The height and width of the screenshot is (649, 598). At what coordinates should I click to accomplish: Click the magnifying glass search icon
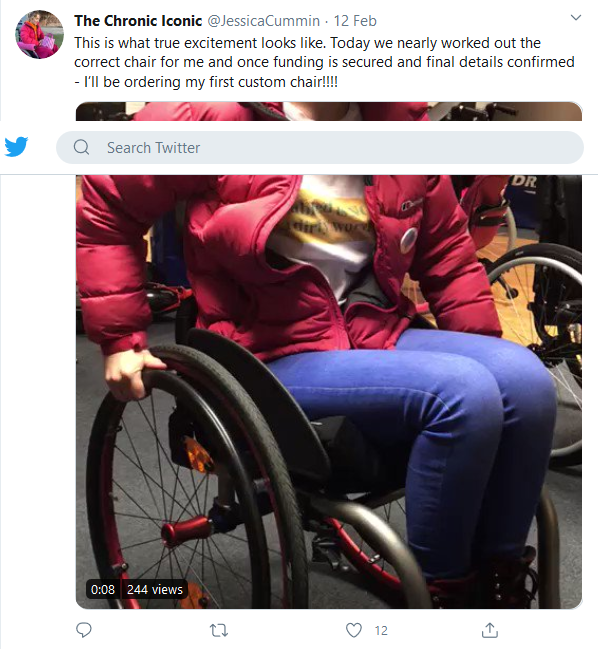81,147
